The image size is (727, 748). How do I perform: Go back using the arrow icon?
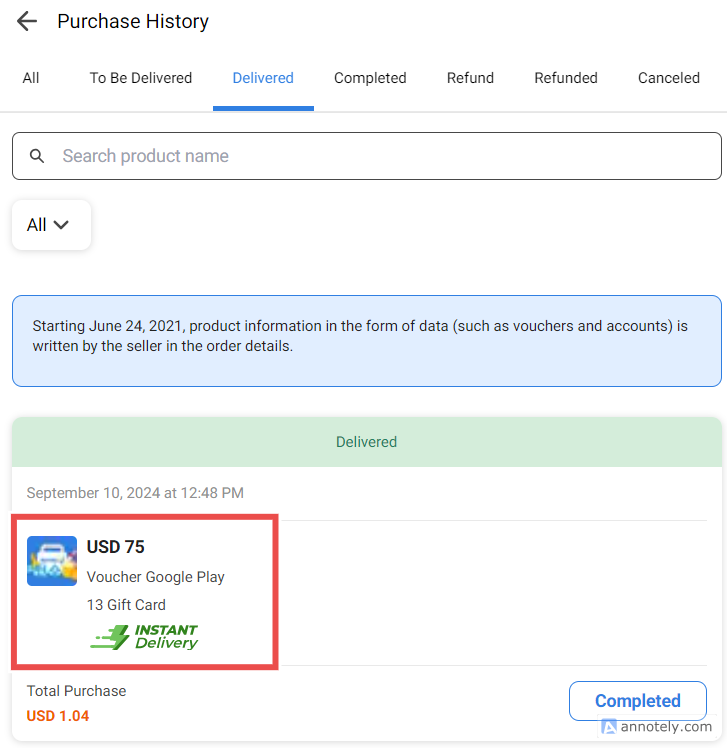pyautogui.click(x=27, y=21)
